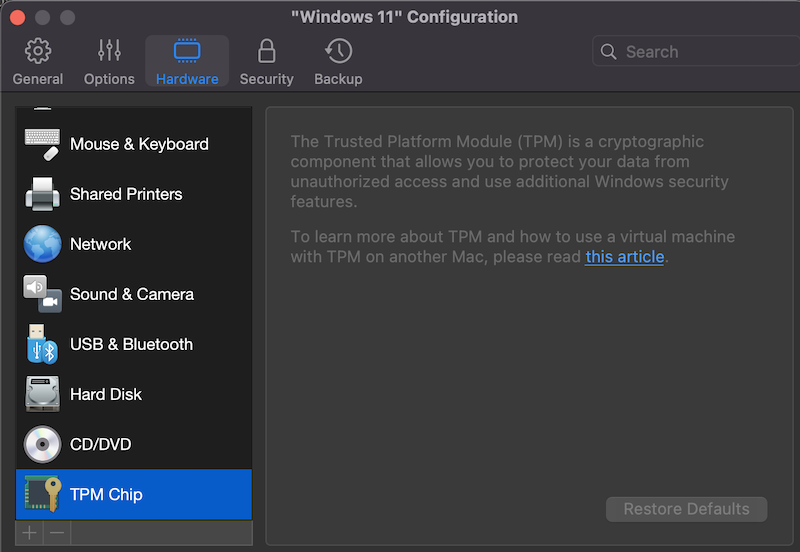Click the Restore Defaults button
This screenshot has height=552, width=800.
686,509
